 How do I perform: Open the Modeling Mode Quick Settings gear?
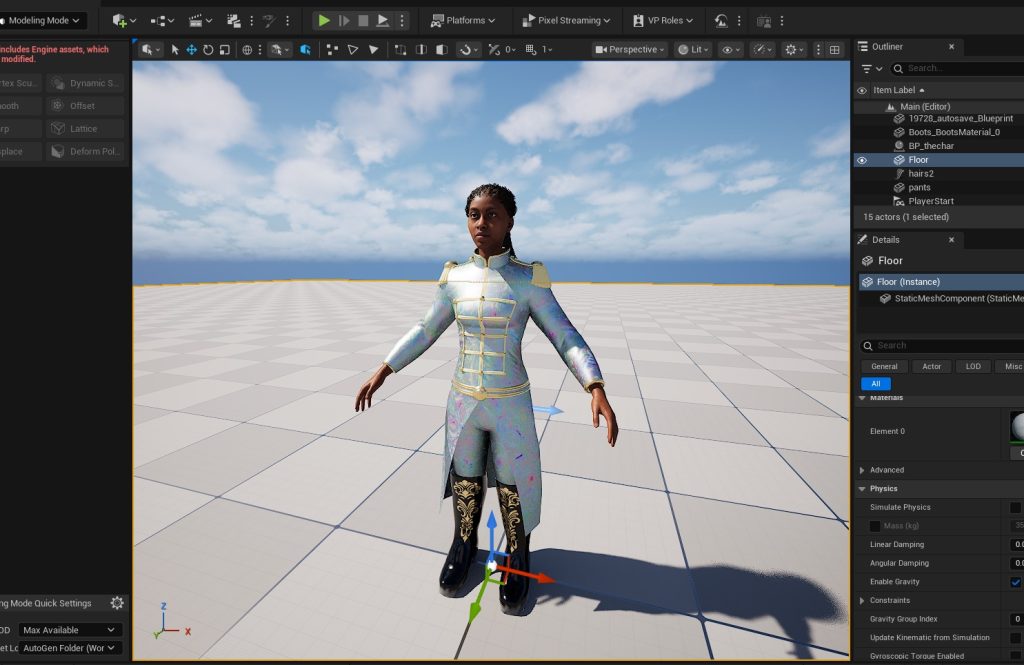click(x=117, y=603)
